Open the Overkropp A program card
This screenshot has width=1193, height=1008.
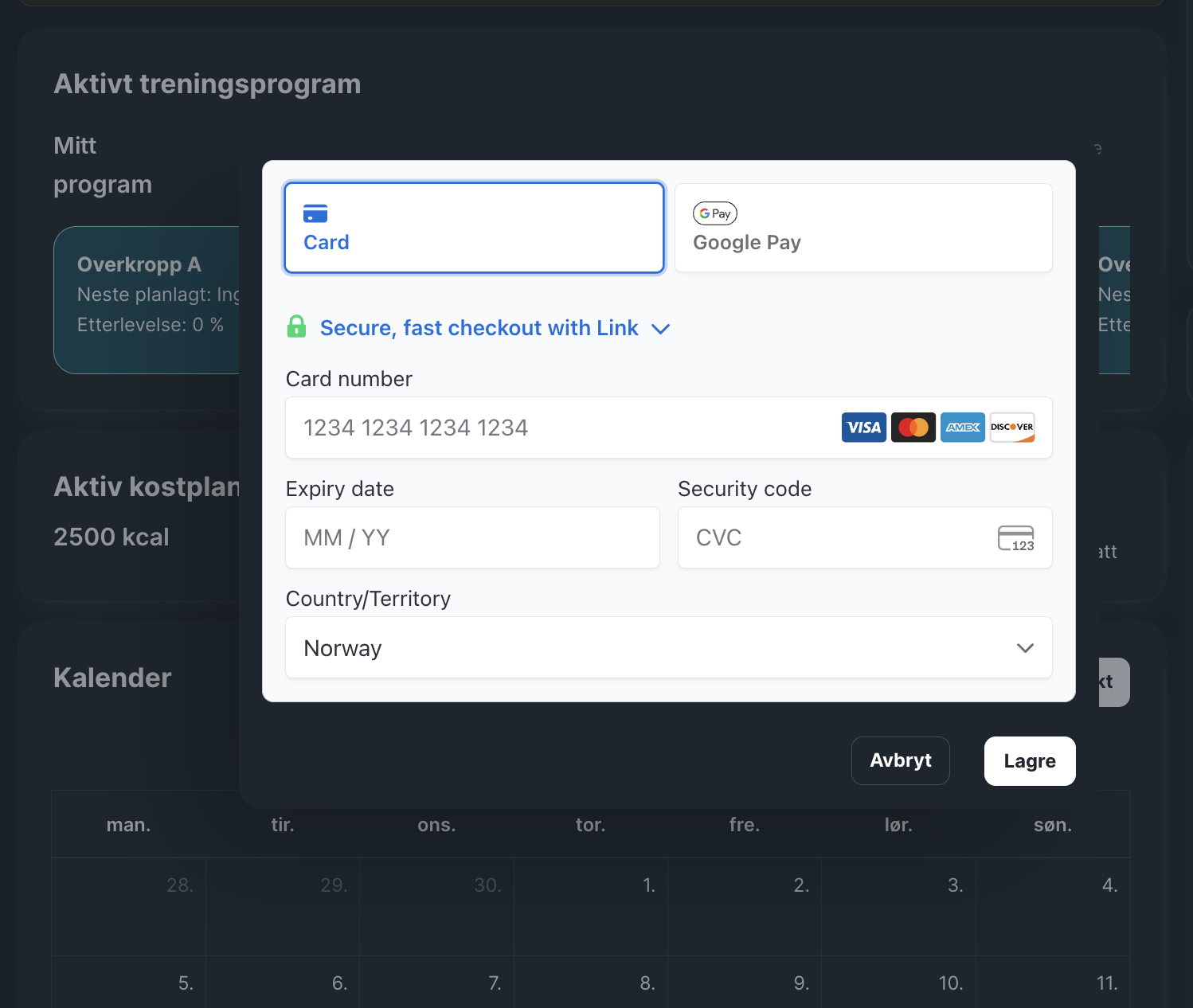[x=147, y=300]
